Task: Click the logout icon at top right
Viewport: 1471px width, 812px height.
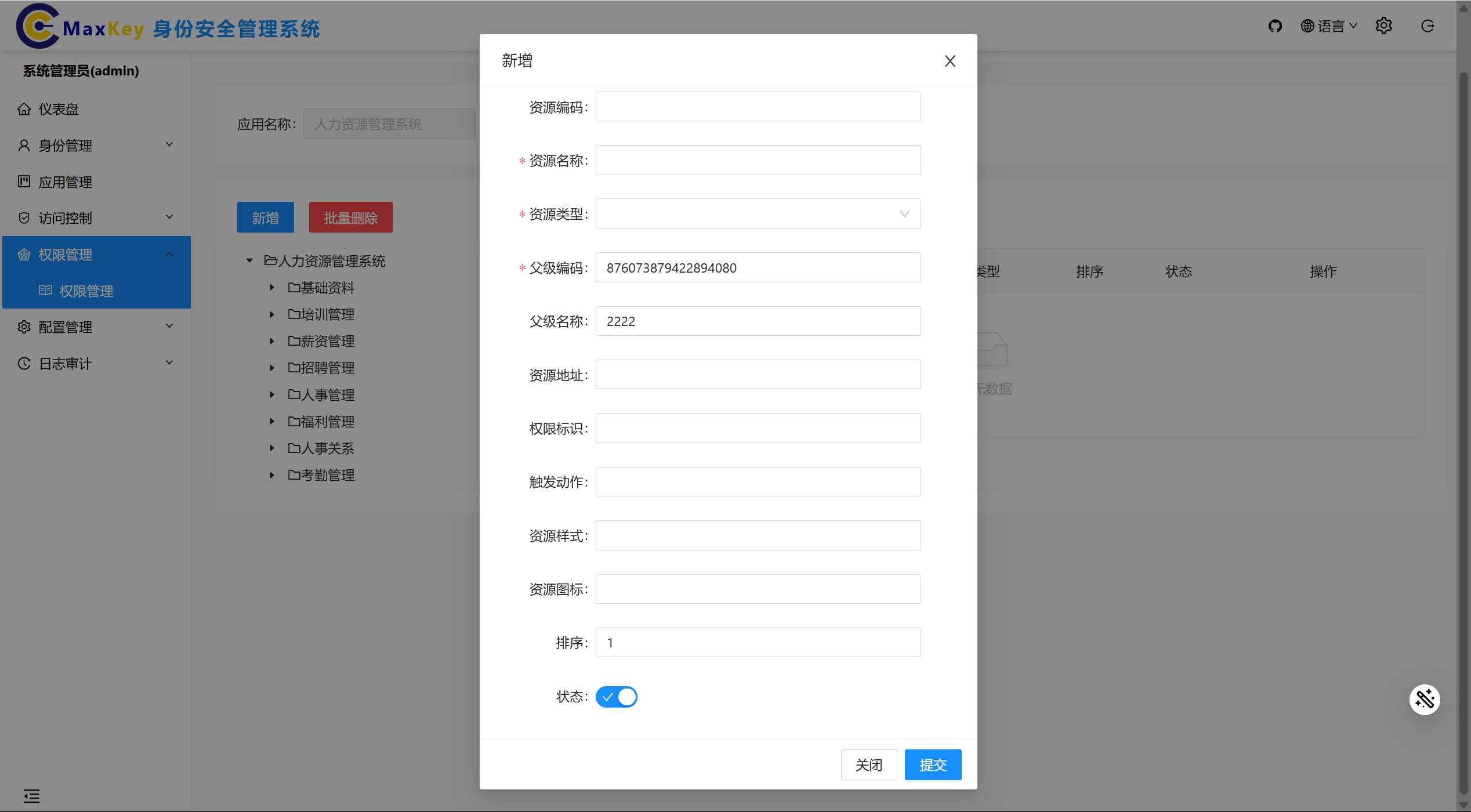Action: [1427, 26]
